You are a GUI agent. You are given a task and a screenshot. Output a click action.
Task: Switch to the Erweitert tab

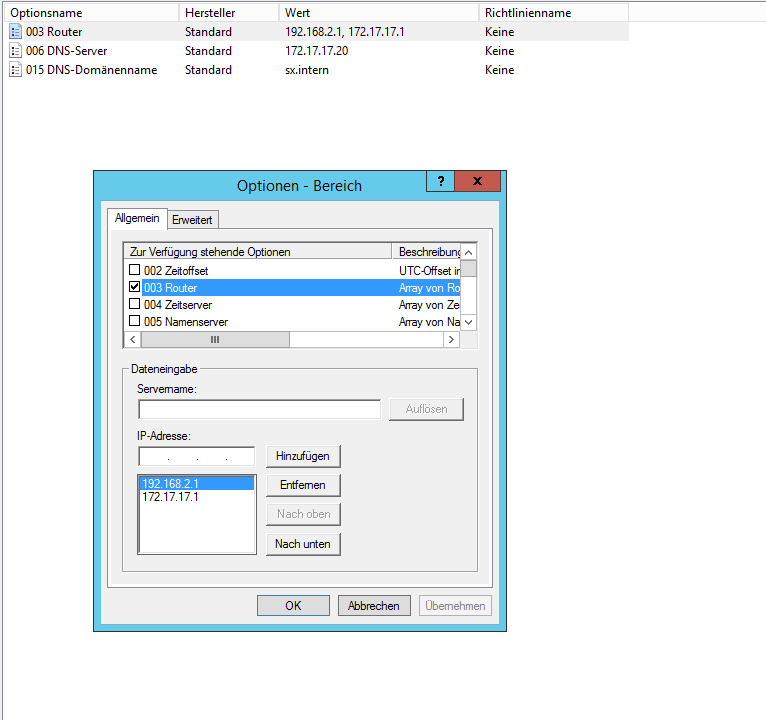coord(192,220)
